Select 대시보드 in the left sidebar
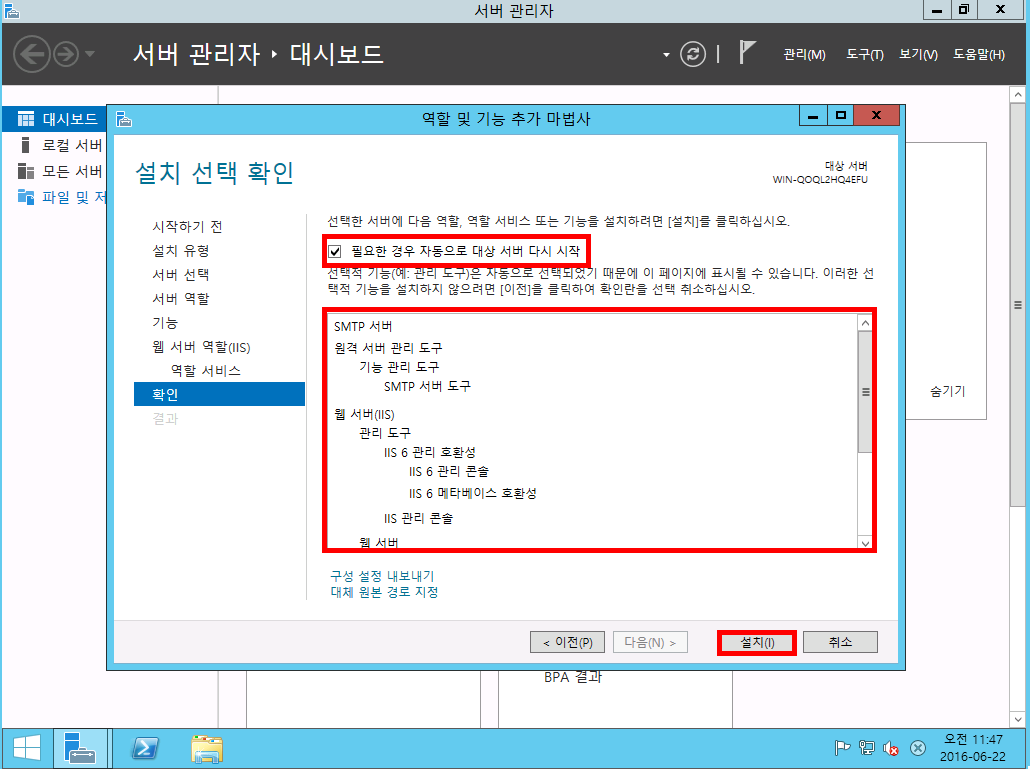 (55, 119)
